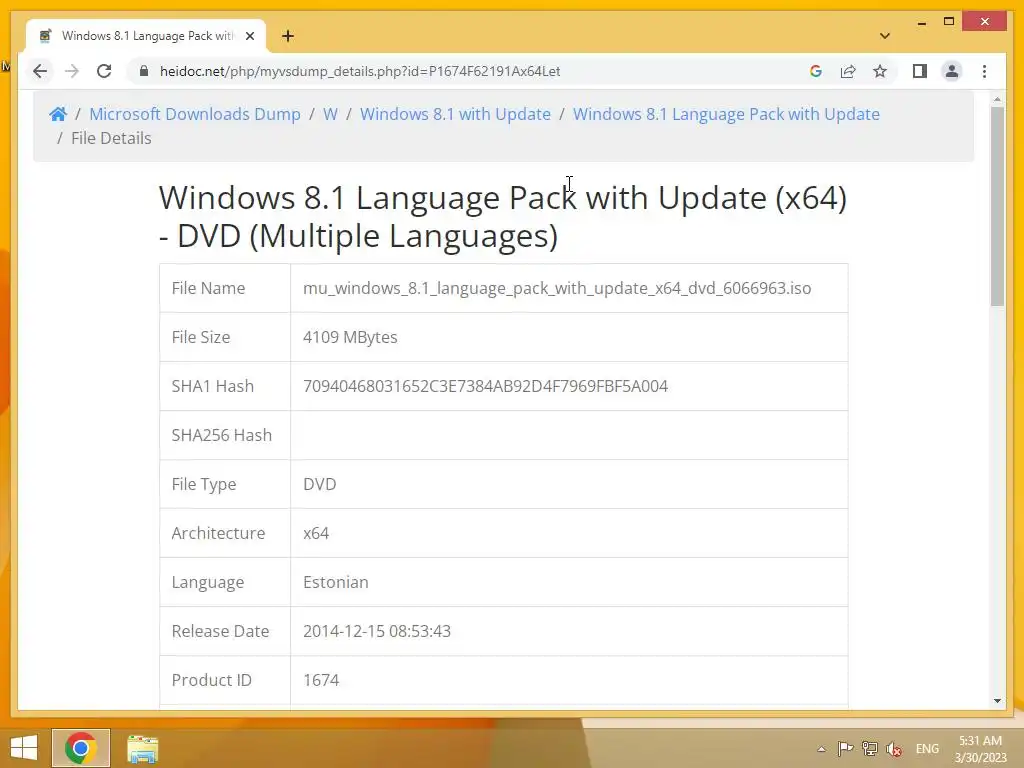The height and width of the screenshot is (768, 1024).
Task: Click the x64 architecture value
Action: [316, 533]
